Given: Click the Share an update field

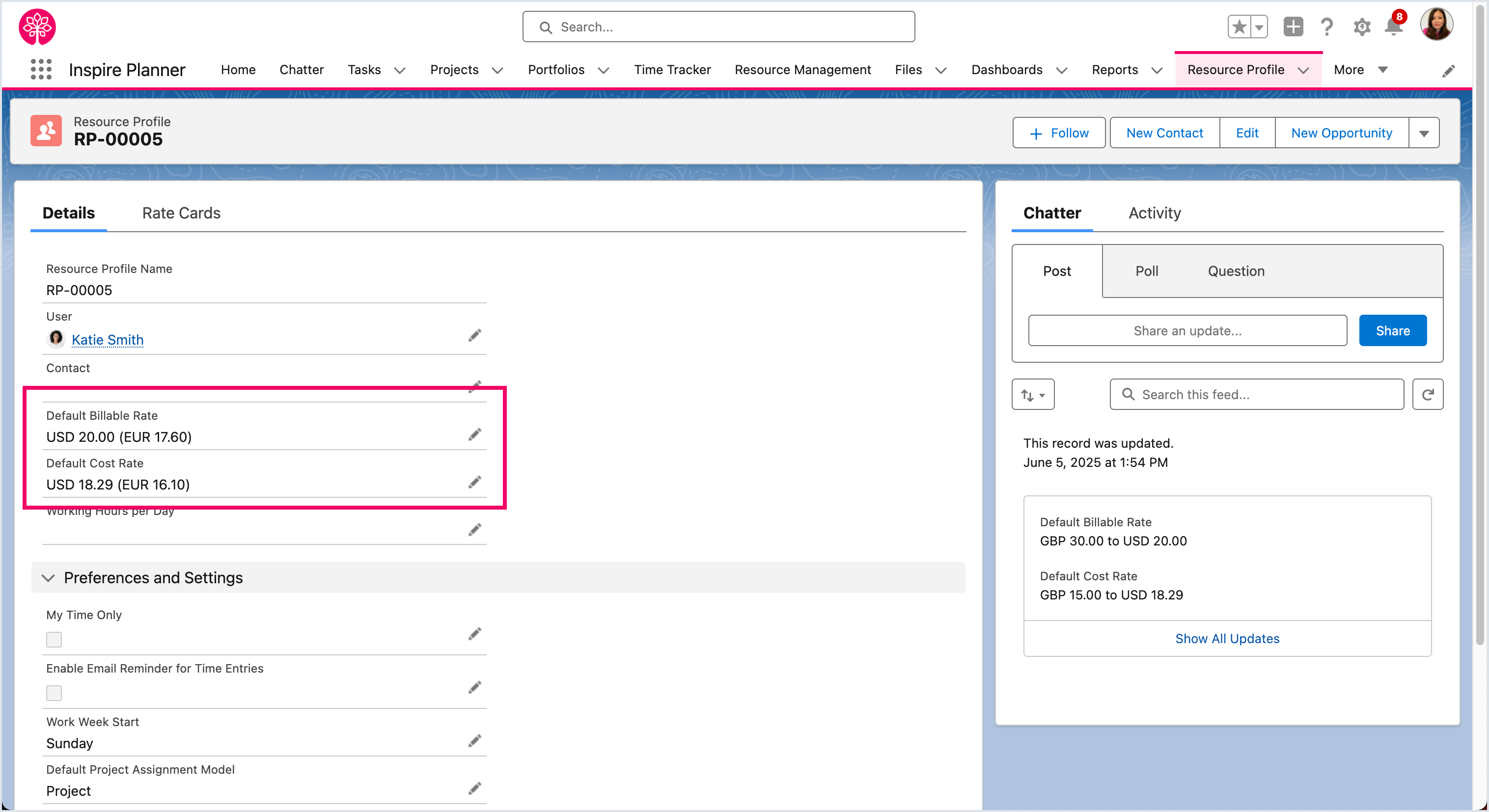Looking at the screenshot, I should (x=1187, y=330).
